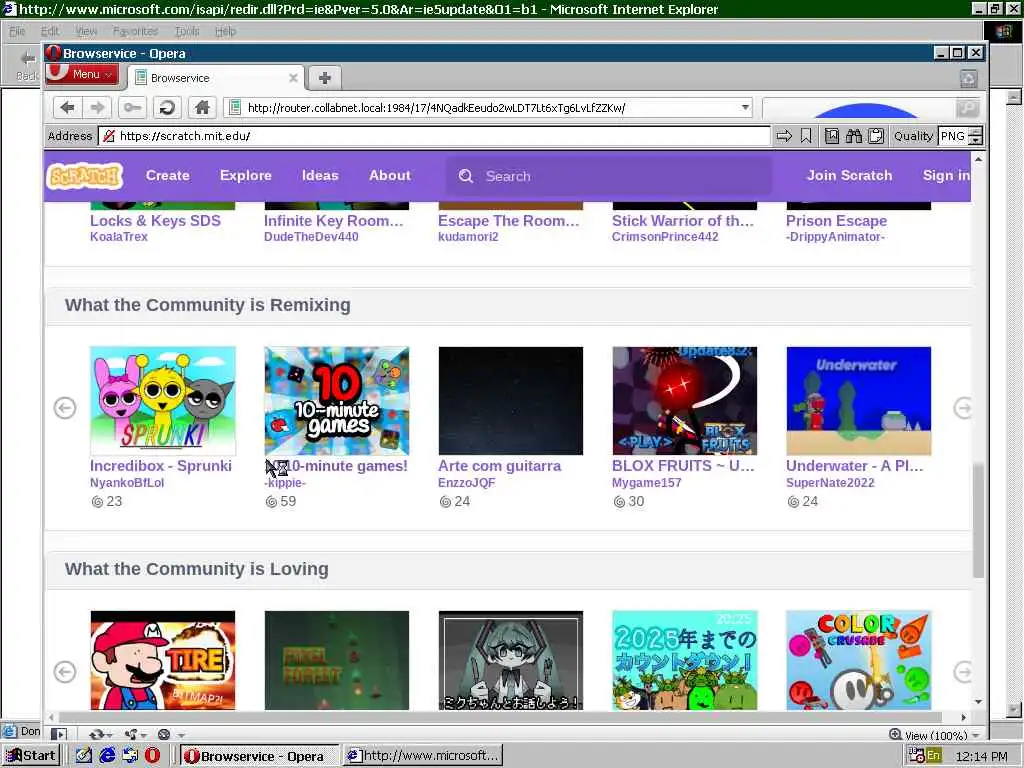Open the red Opera Menu button
This screenshot has width=1024, height=768.
click(82, 74)
